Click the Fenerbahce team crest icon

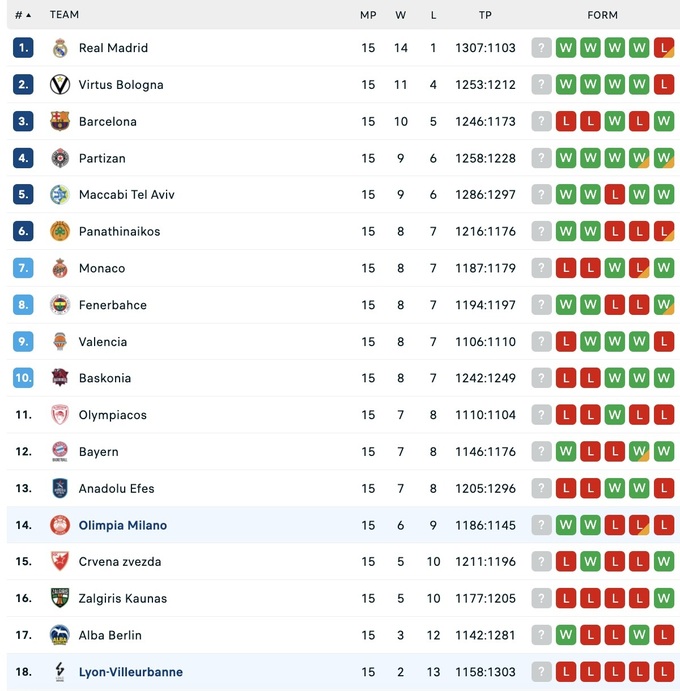click(x=60, y=305)
